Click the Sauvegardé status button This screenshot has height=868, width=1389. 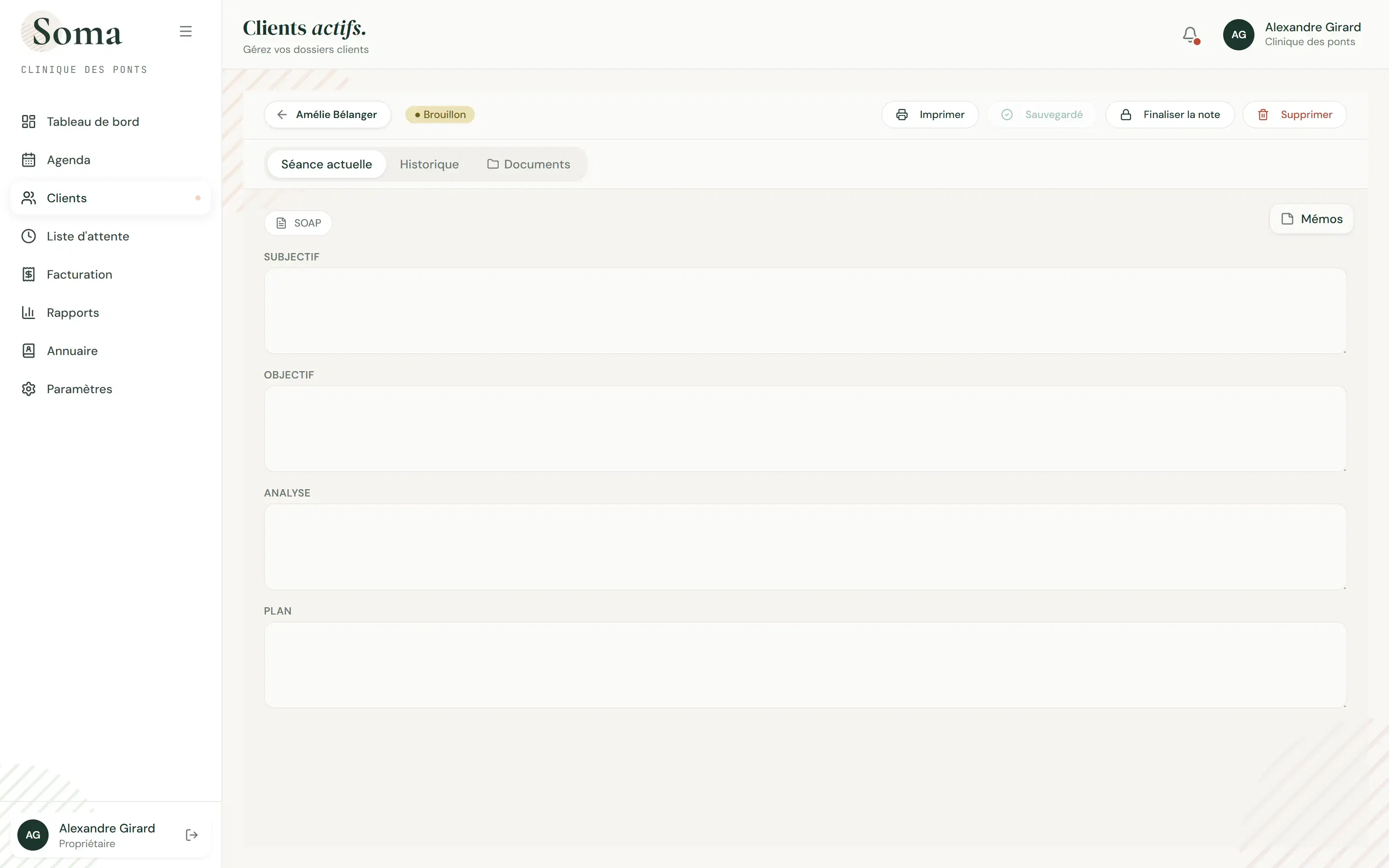tap(1042, 115)
